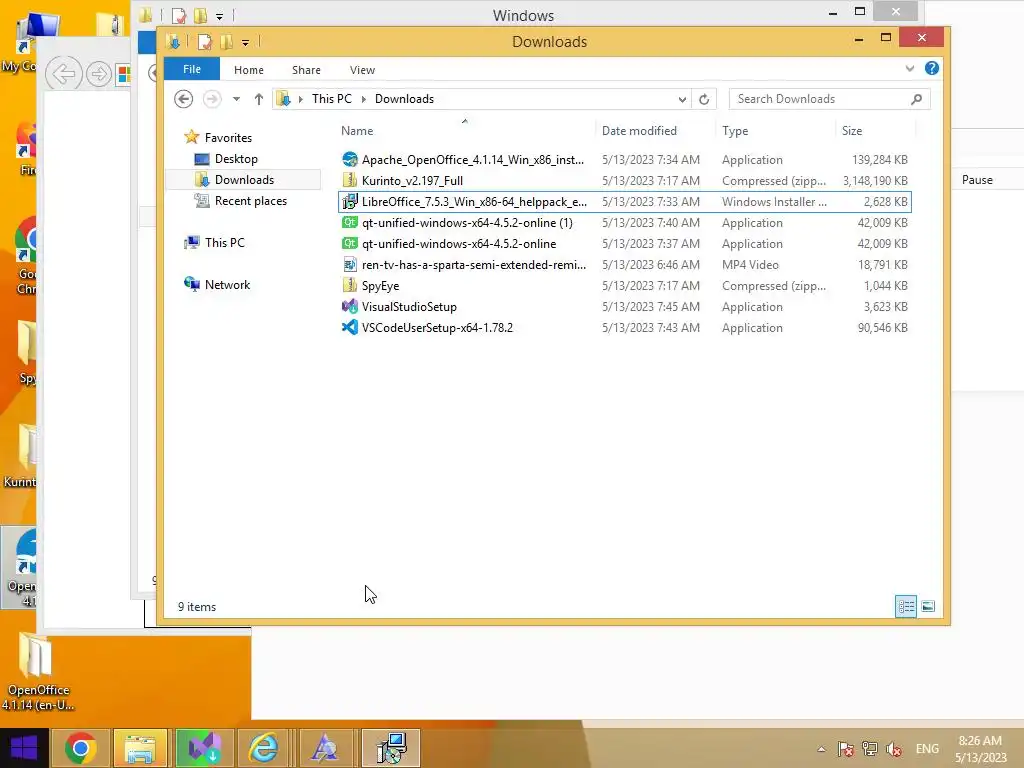This screenshot has height=768, width=1024.
Task: Refresh the Downloads folder
Action: (x=704, y=99)
